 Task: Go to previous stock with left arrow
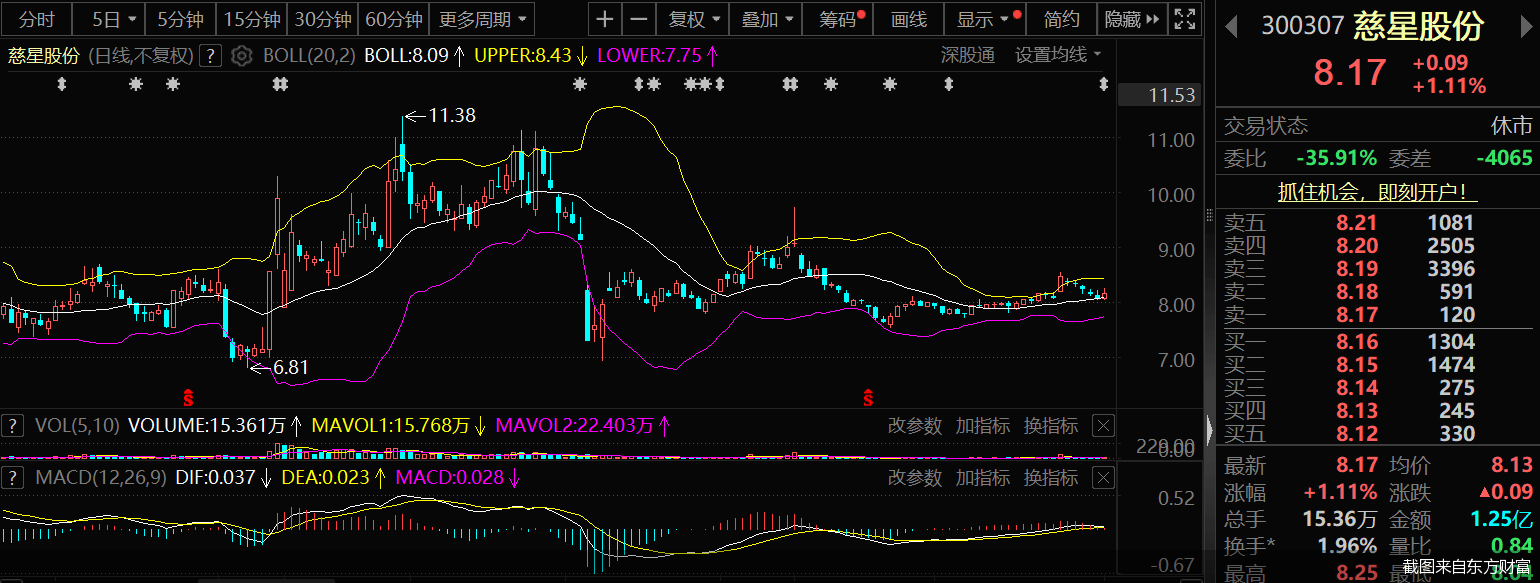pyautogui.click(x=1232, y=26)
